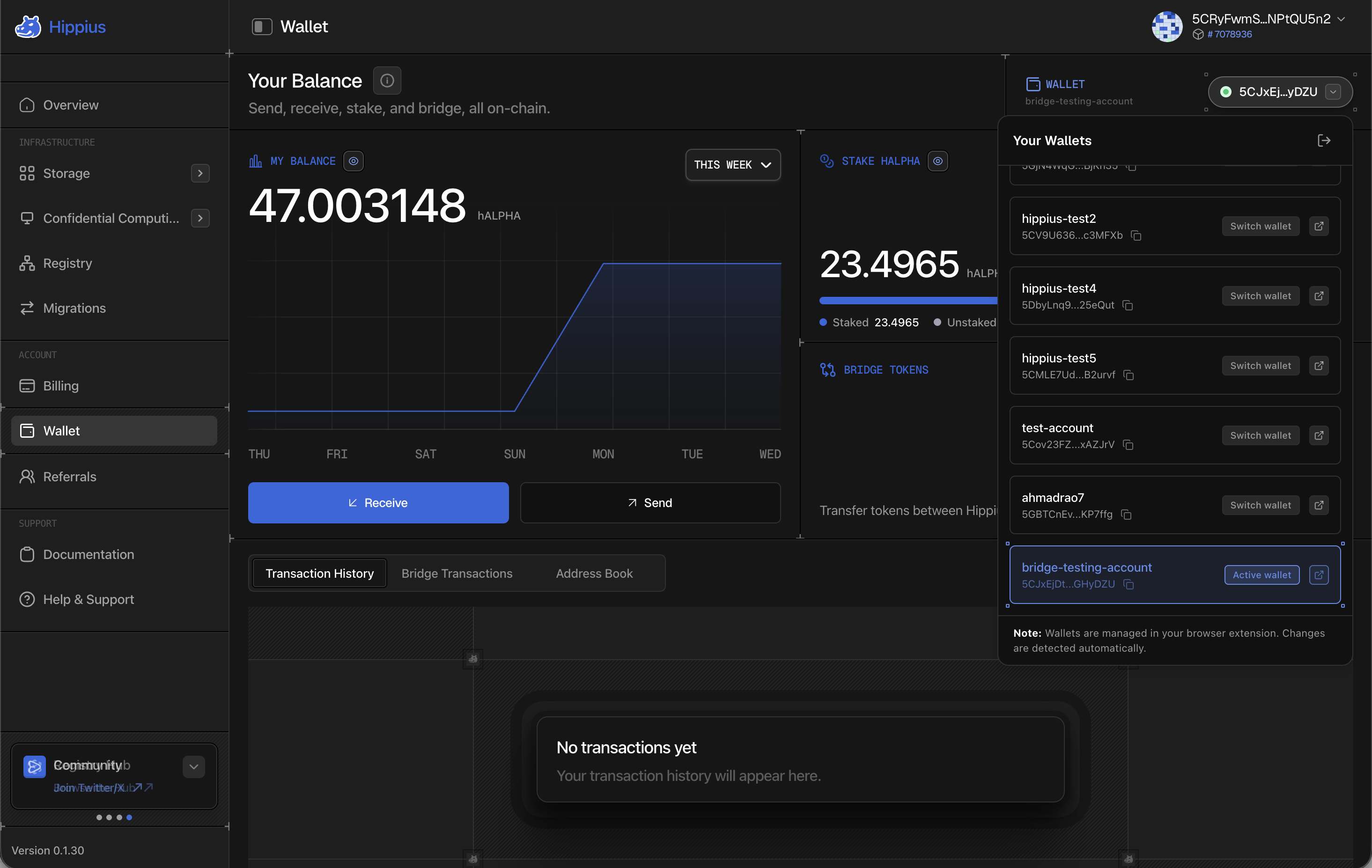Copy bridge-testing-account address
This screenshot has height=868, width=1372.
click(x=1129, y=584)
